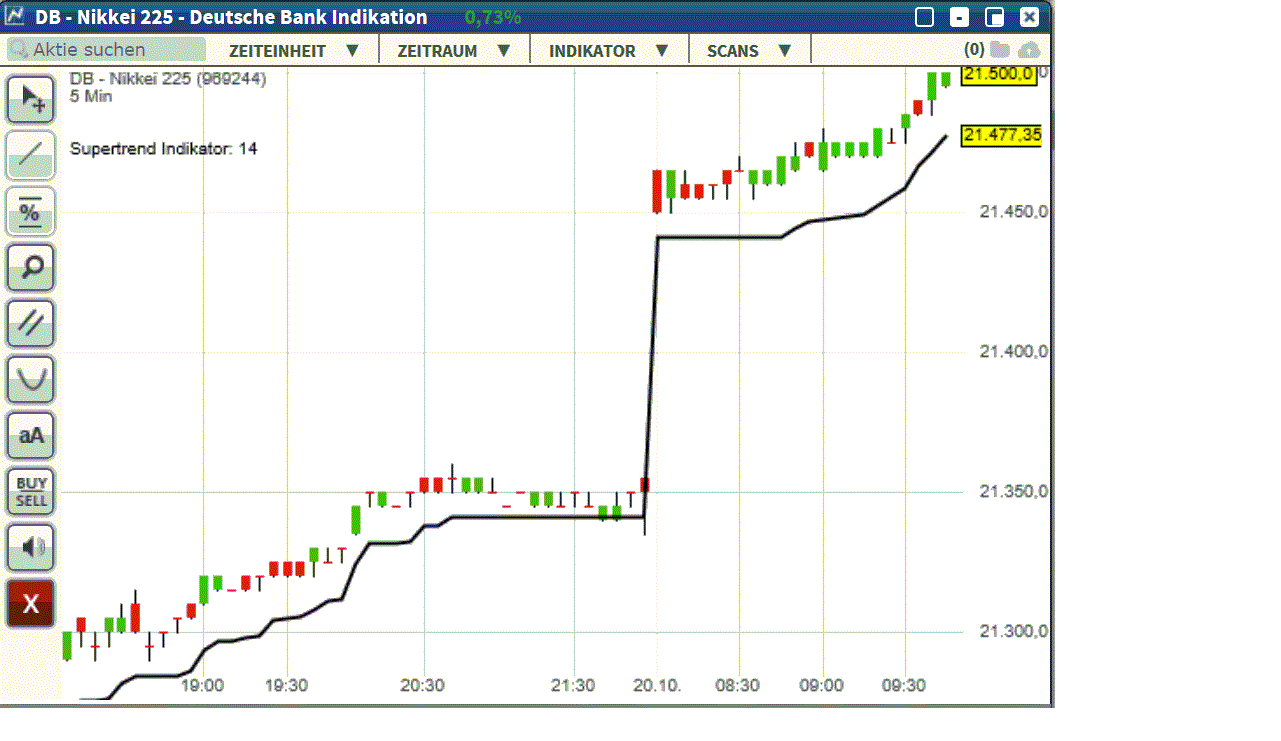Toggle the speaker sound alert button
The width and height of the screenshot is (1281, 741).
[x=31, y=547]
